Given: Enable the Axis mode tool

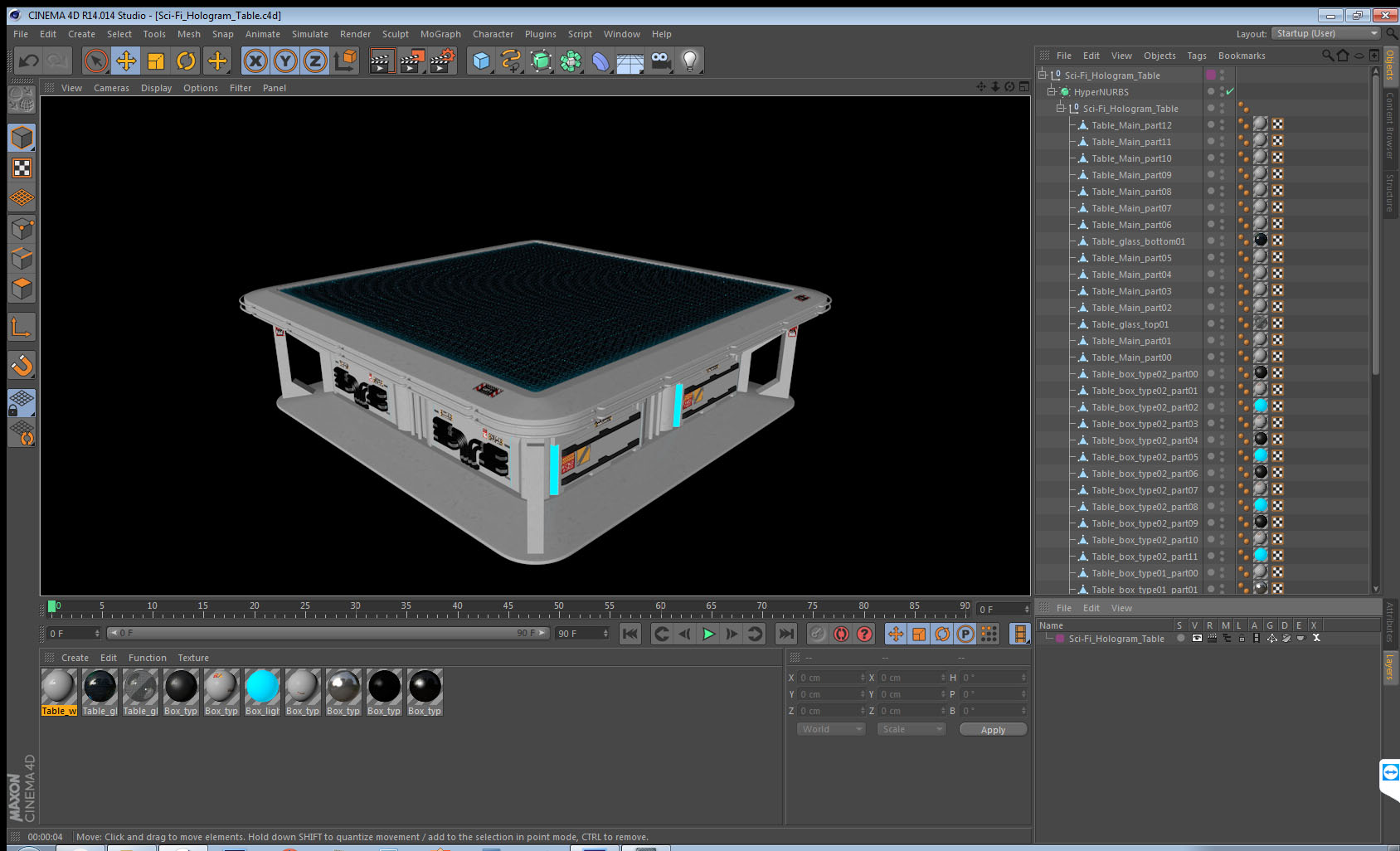Looking at the screenshot, I should [x=22, y=328].
